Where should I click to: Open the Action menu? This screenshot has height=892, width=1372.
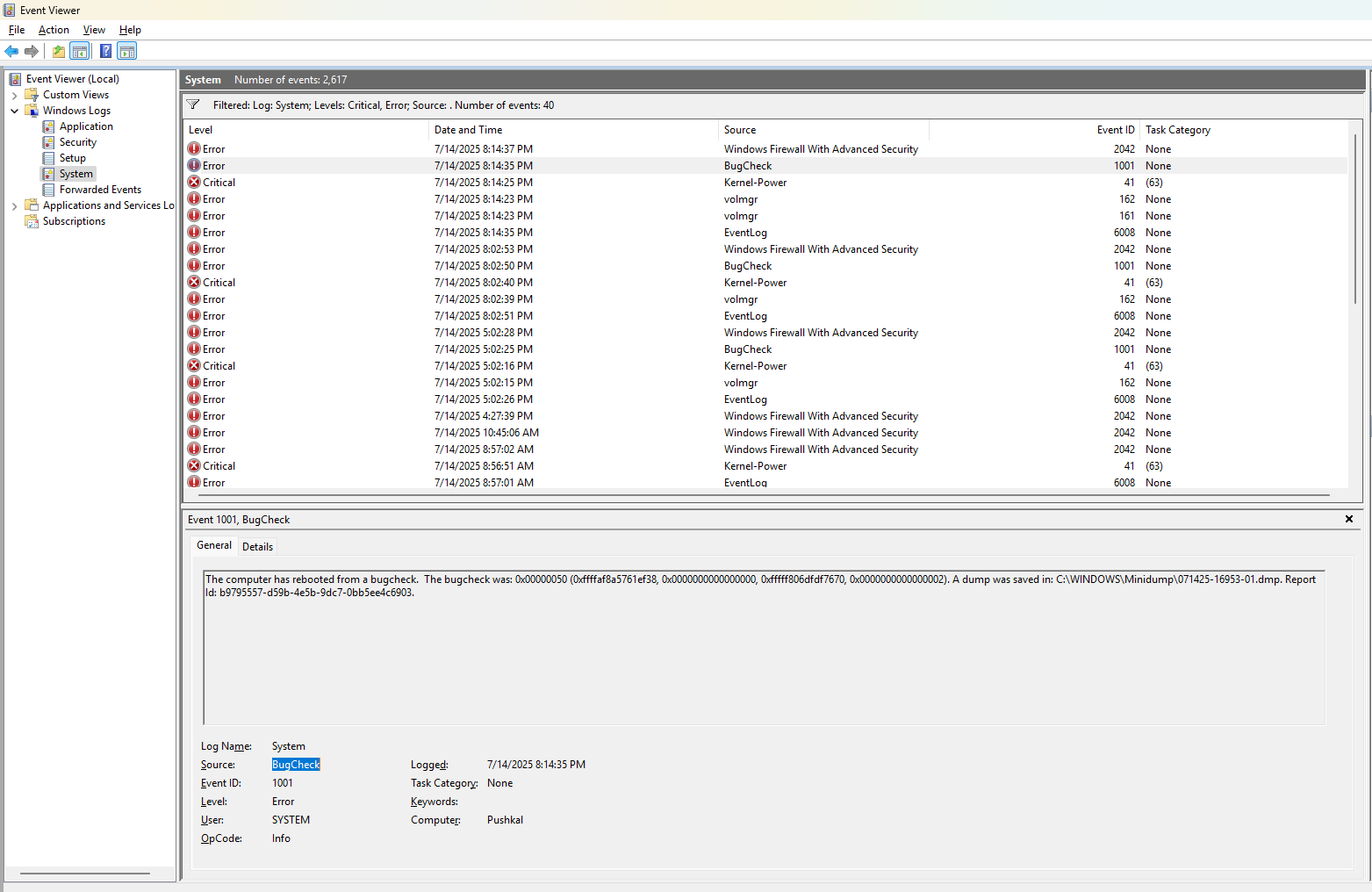click(54, 30)
